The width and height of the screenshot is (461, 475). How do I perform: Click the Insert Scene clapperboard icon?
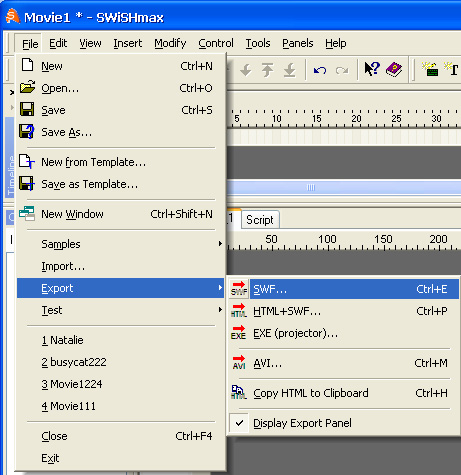click(x=430, y=69)
